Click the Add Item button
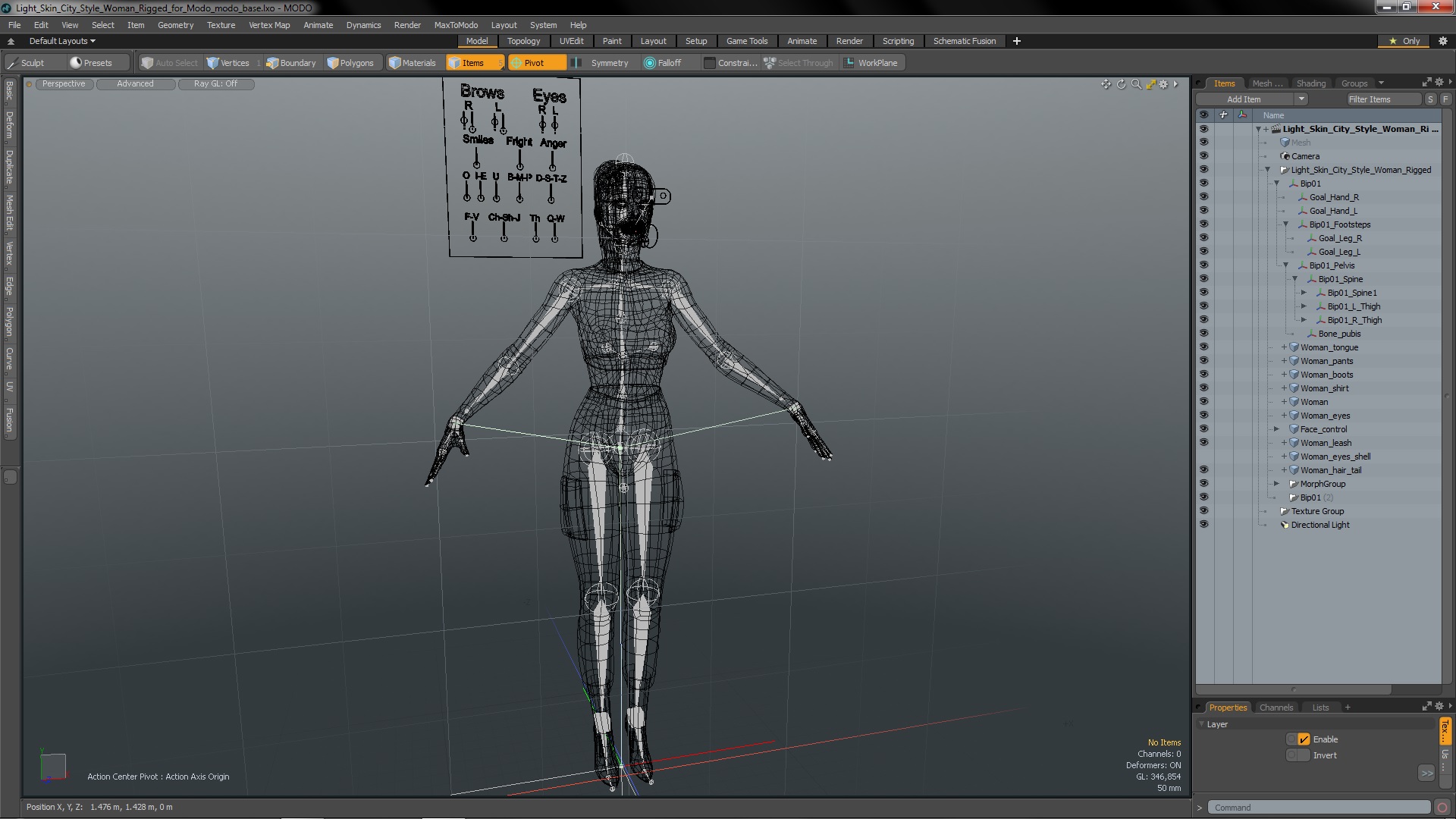 (1244, 99)
